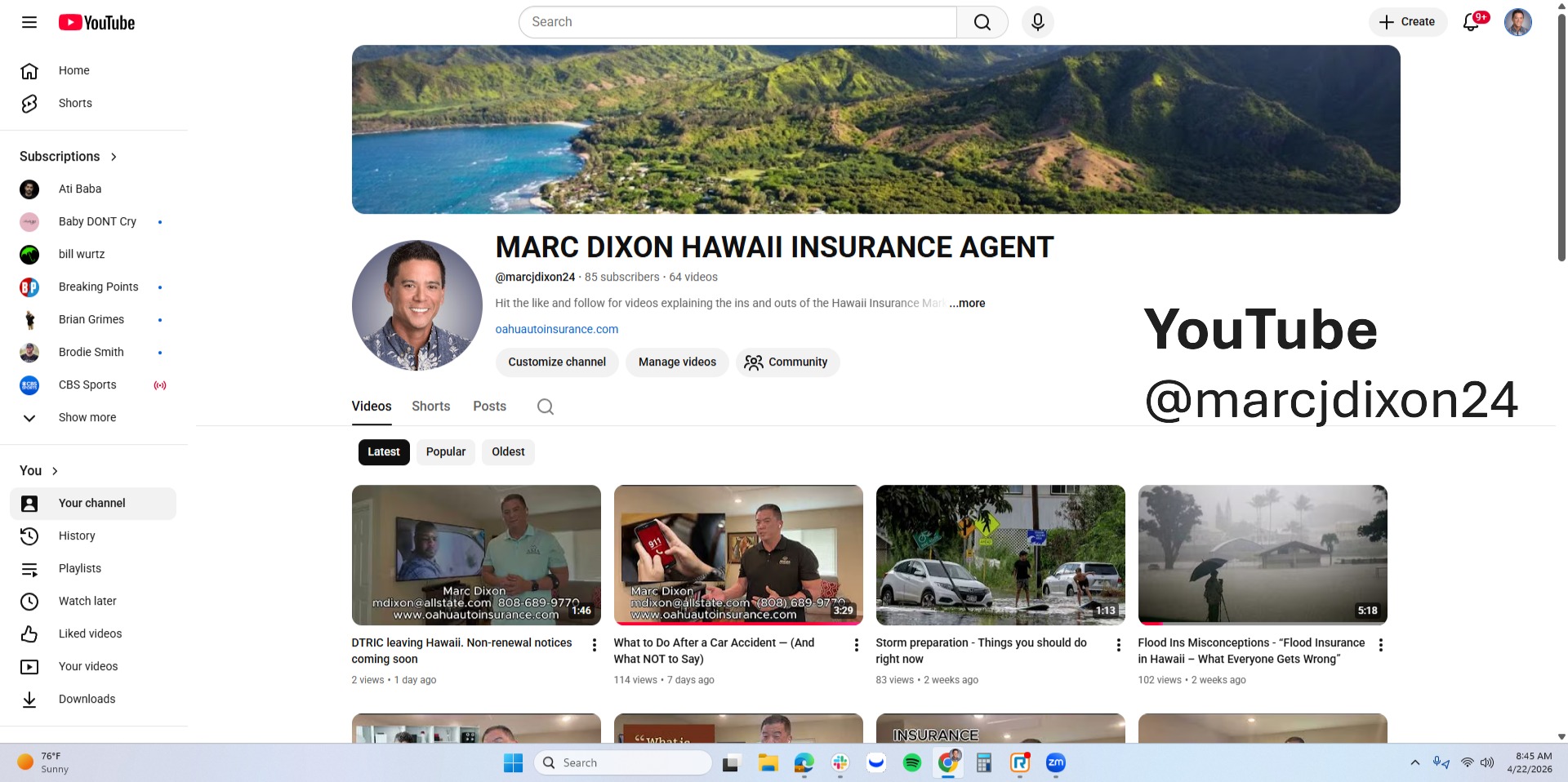Open CBS Sports live channel
1568x782 pixels.
click(94, 385)
